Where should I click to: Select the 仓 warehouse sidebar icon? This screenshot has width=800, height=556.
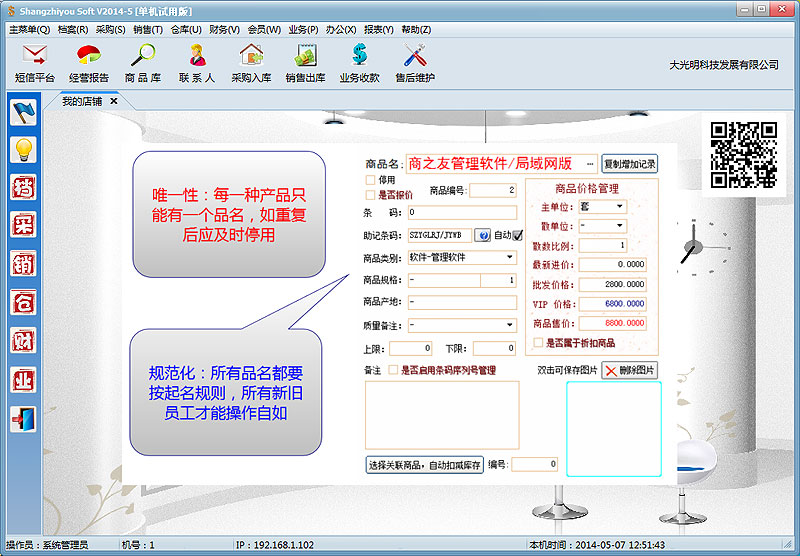click(23, 302)
